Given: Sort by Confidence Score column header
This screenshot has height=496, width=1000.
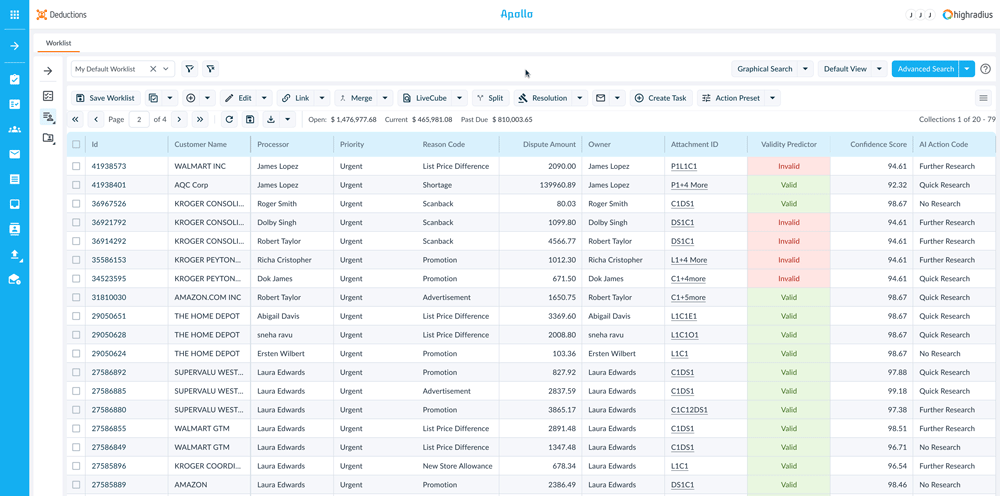Looking at the screenshot, I should [878, 145].
